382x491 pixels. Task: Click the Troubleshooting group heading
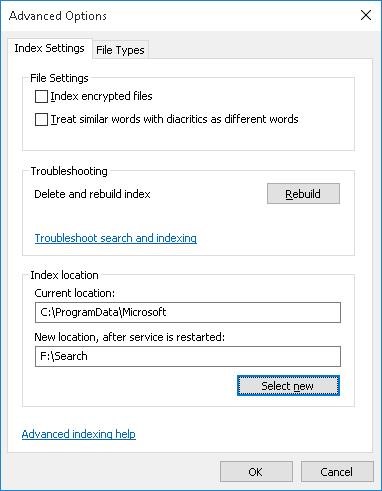[x=69, y=171]
